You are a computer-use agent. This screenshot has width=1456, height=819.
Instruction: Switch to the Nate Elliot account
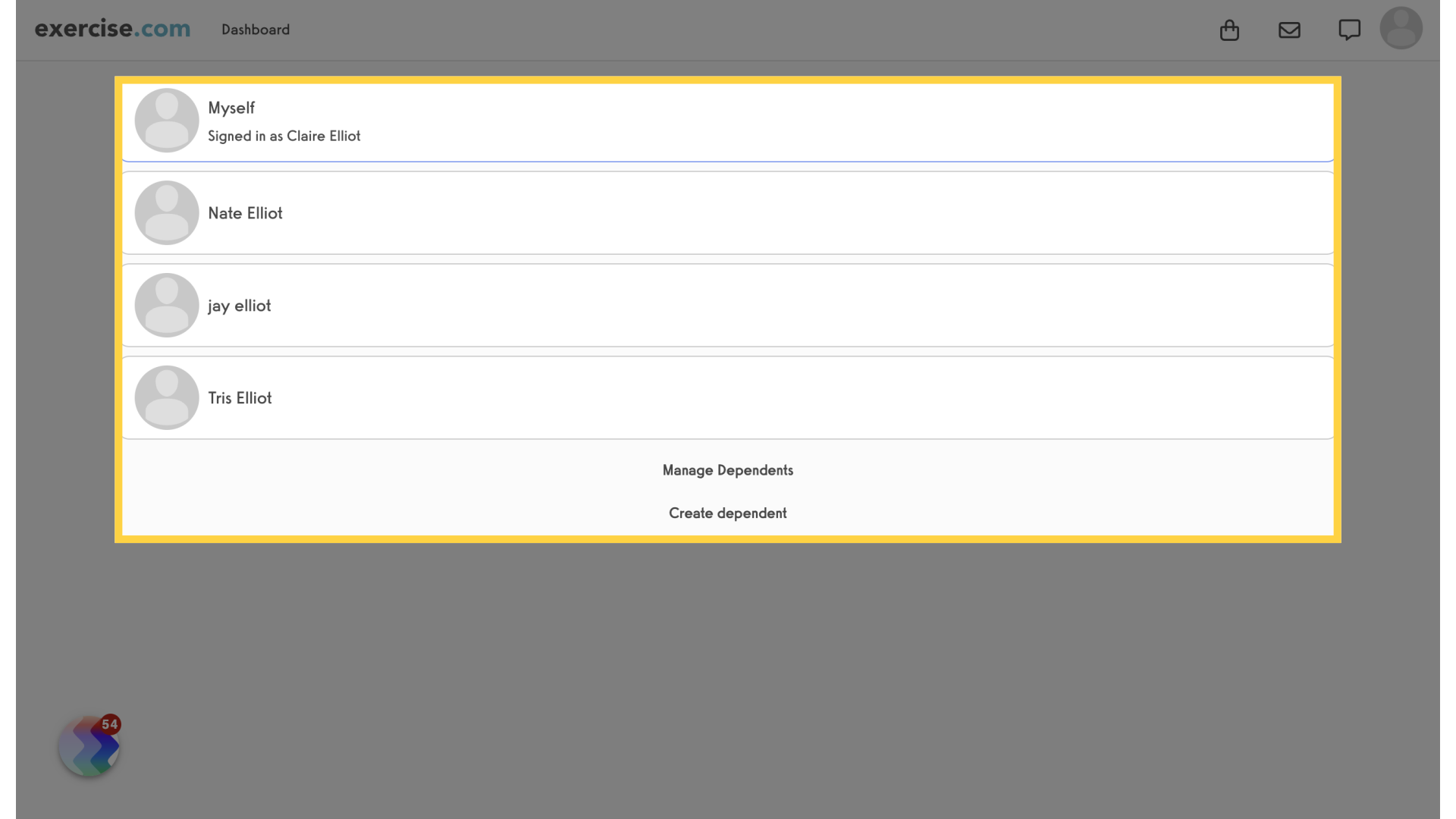(x=728, y=213)
